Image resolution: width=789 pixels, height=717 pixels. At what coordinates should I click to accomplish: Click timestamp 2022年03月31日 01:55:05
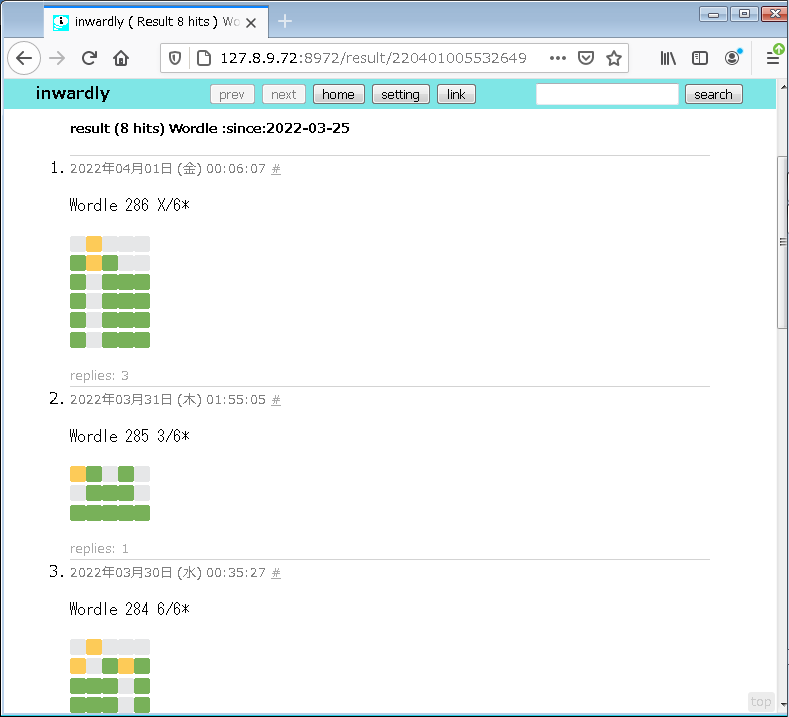[168, 400]
